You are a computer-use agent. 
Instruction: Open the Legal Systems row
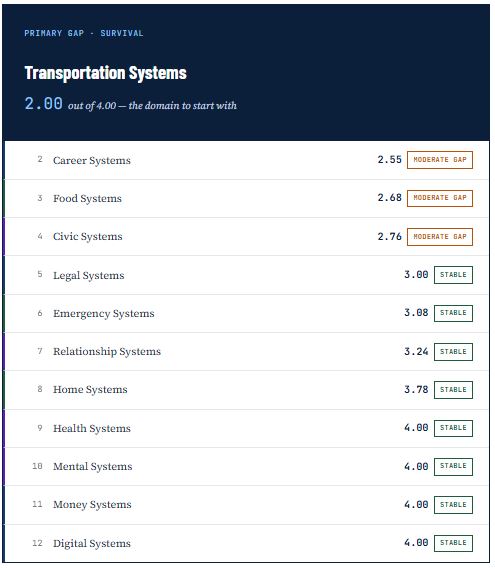pyautogui.click(x=247, y=275)
